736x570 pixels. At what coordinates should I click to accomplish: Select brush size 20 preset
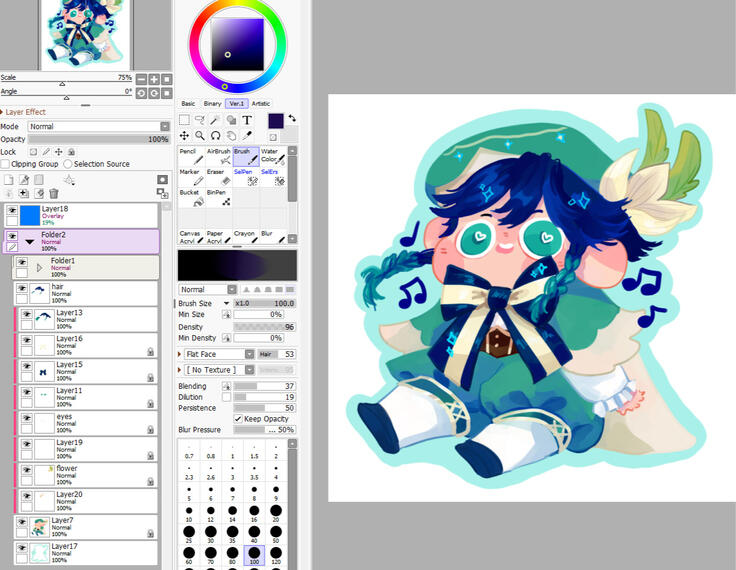tap(276, 513)
